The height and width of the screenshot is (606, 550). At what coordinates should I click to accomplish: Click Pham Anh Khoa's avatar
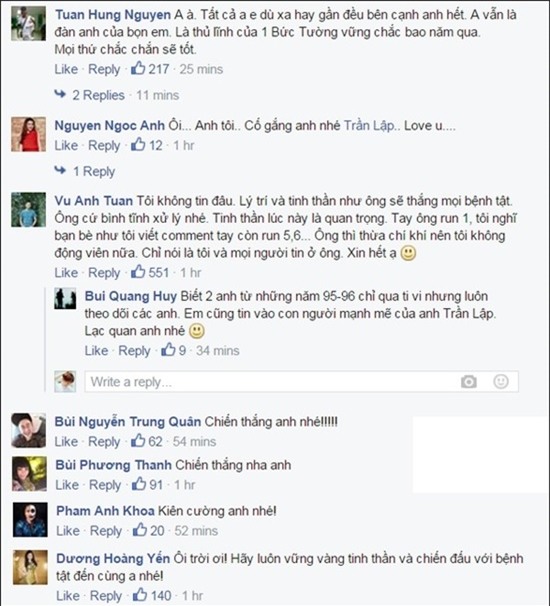pyautogui.click(x=30, y=519)
